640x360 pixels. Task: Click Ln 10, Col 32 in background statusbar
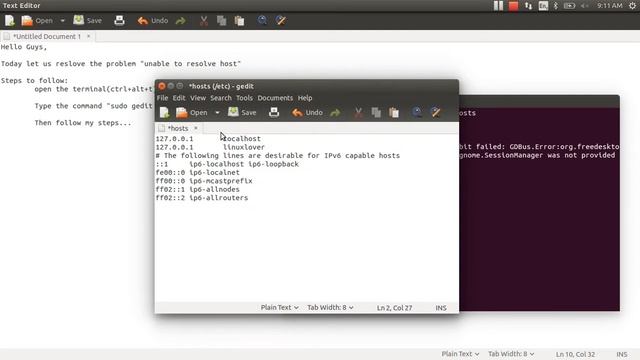[x=575, y=354]
